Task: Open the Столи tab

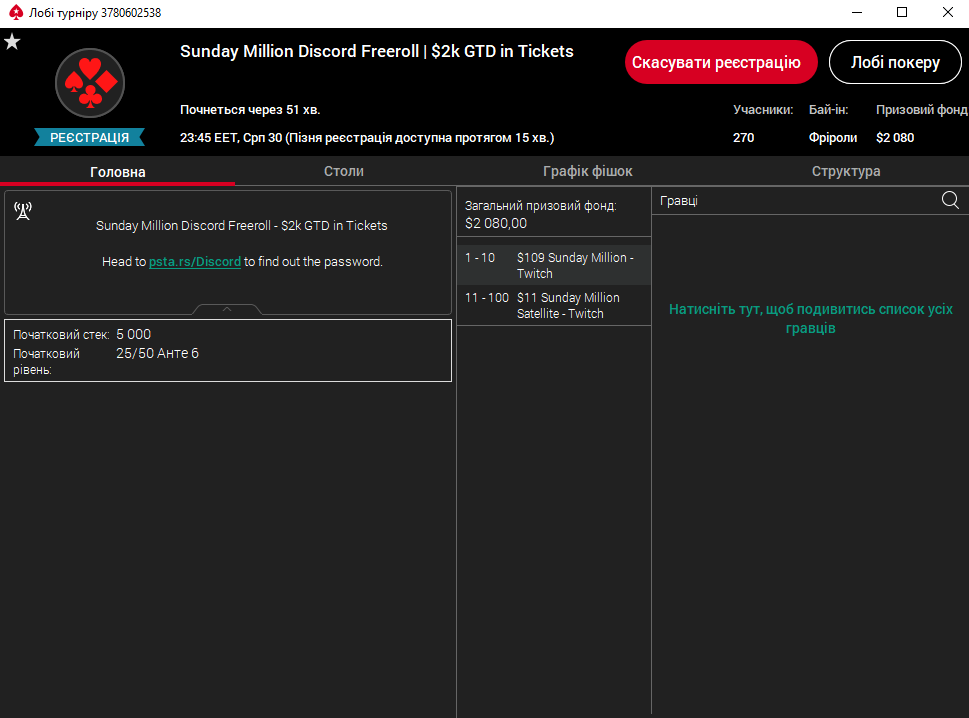Action: [344, 171]
